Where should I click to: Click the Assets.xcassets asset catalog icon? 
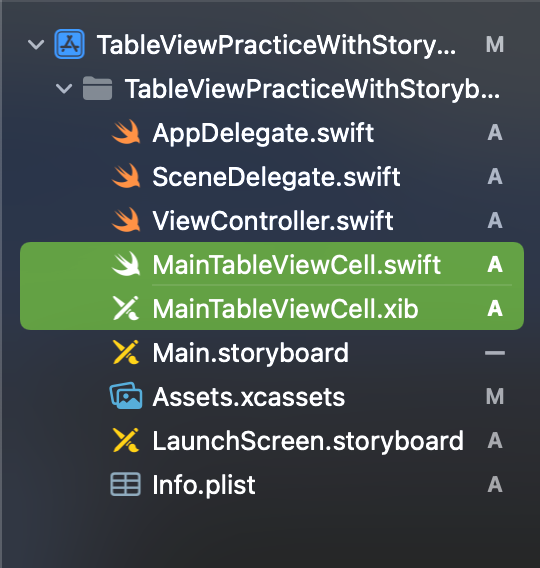tap(126, 396)
